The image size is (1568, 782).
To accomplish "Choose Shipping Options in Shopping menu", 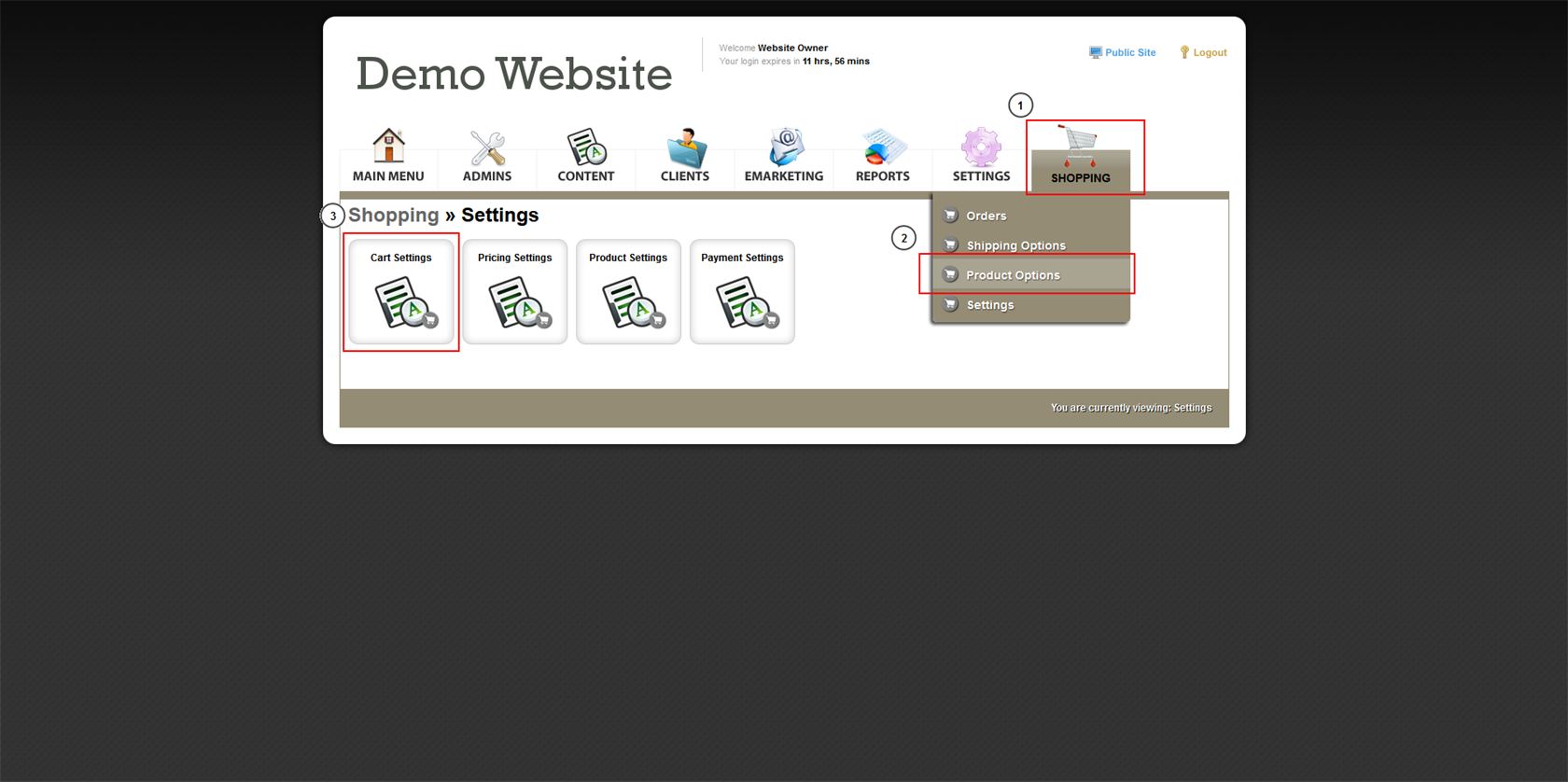I will click(x=1015, y=245).
